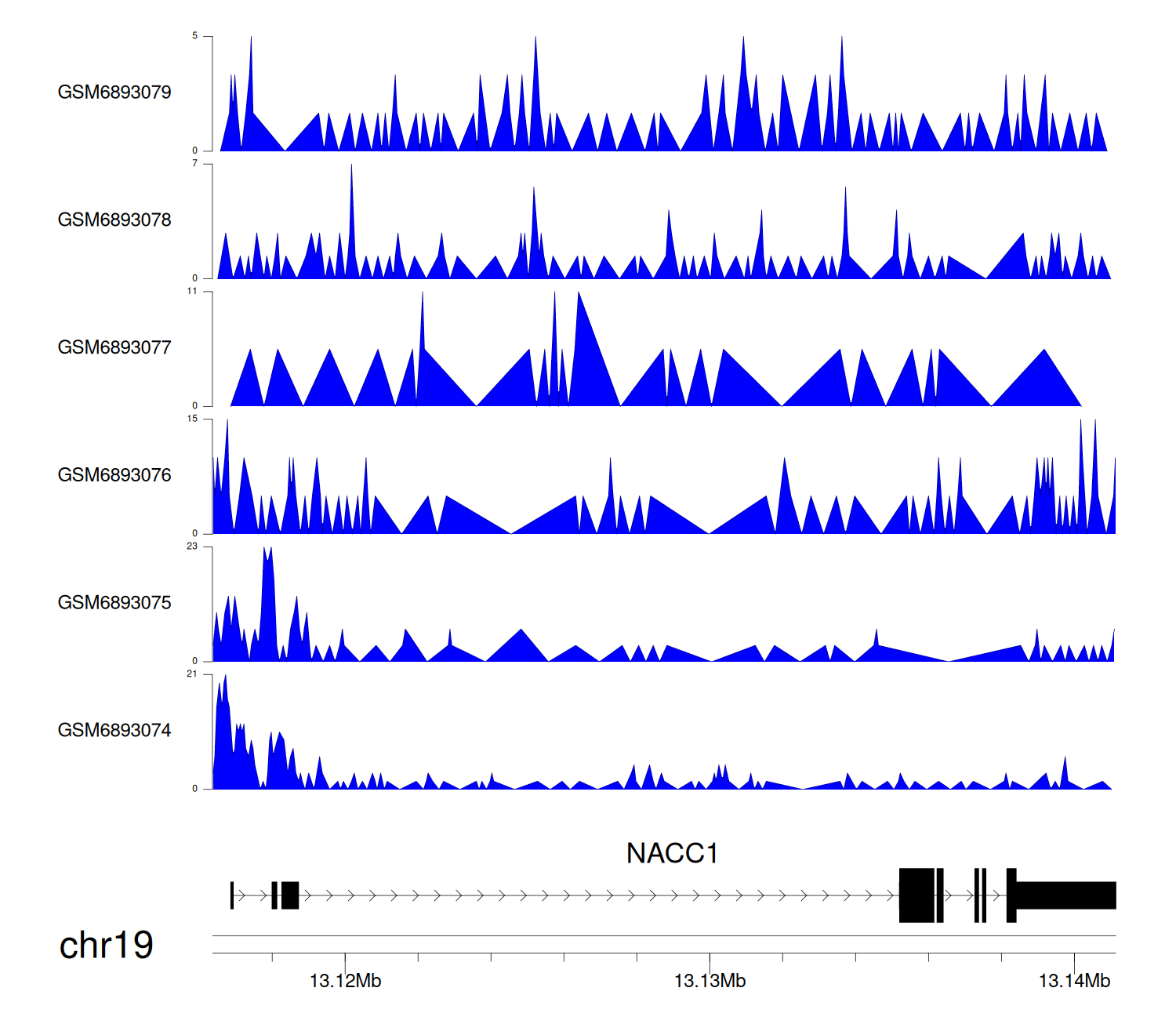This screenshot has height=1035, width=1176.
Task: Select the GSM6893076 track label
Action: tap(114, 475)
